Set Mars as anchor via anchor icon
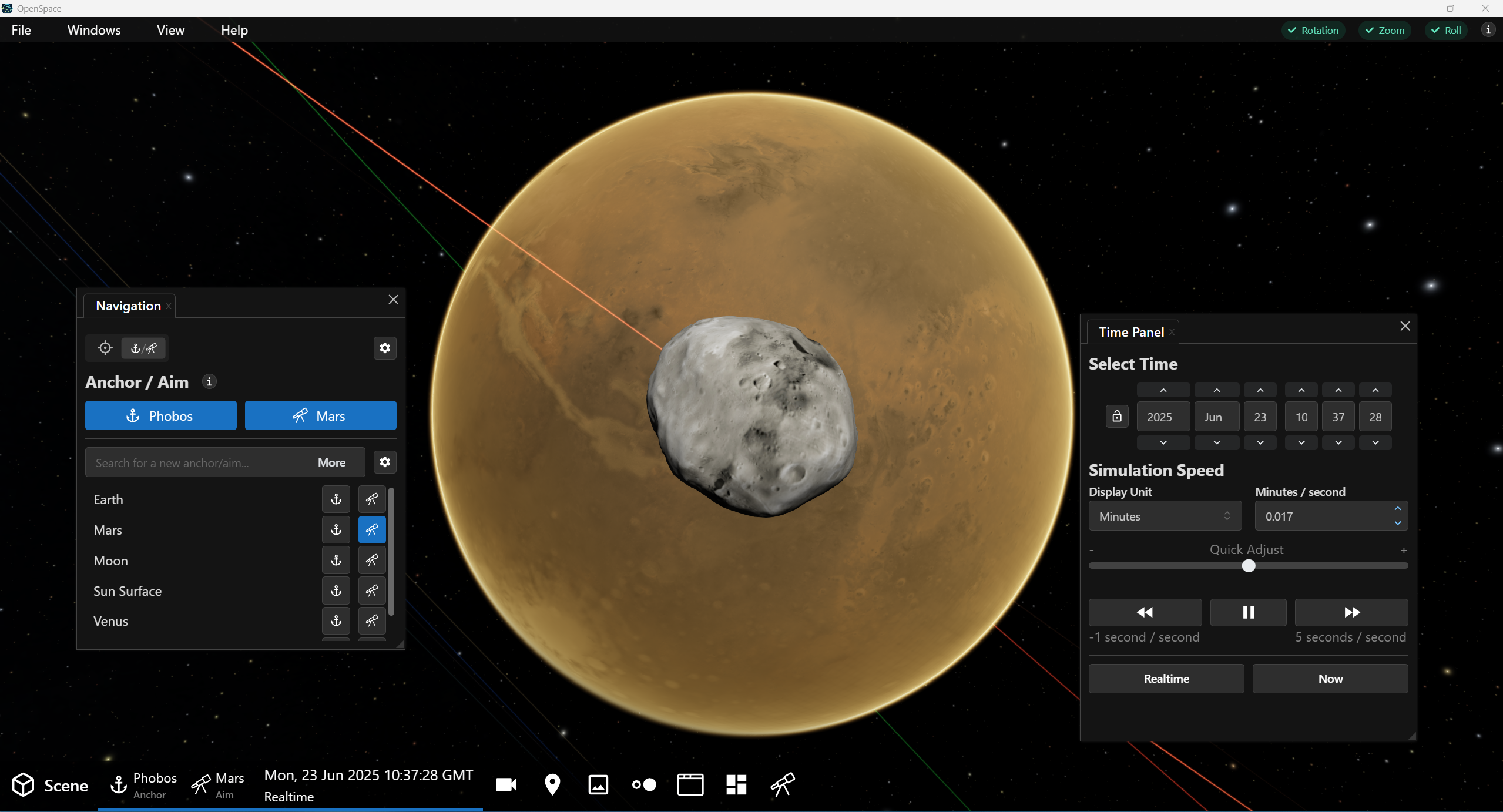 (336, 530)
